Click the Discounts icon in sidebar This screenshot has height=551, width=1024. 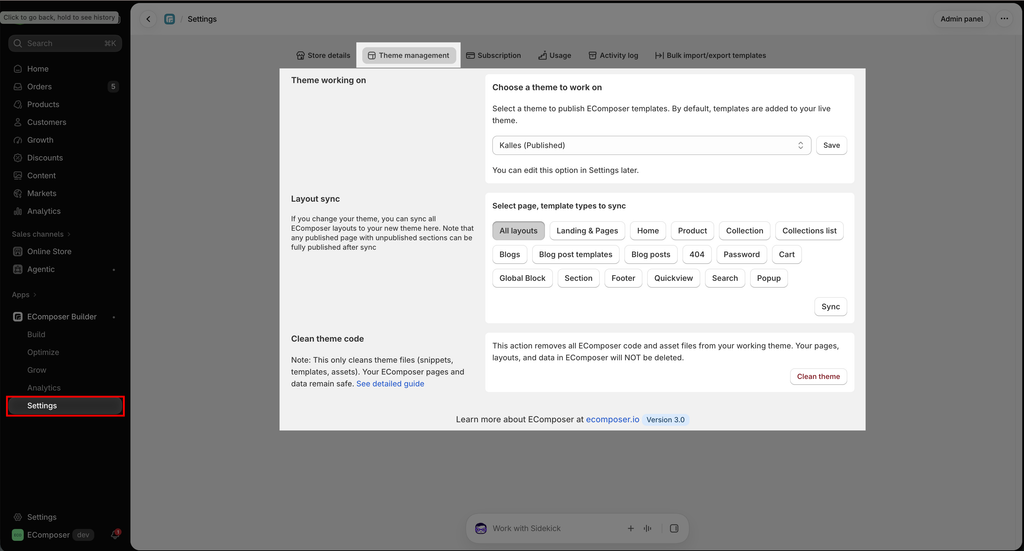(x=18, y=157)
